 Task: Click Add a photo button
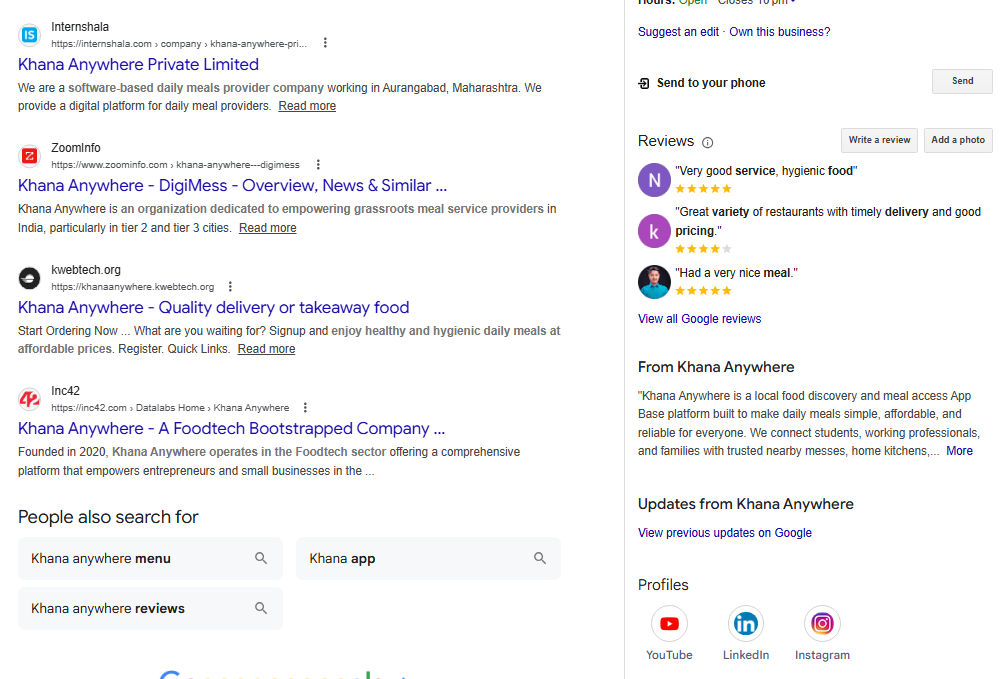pos(958,140)
